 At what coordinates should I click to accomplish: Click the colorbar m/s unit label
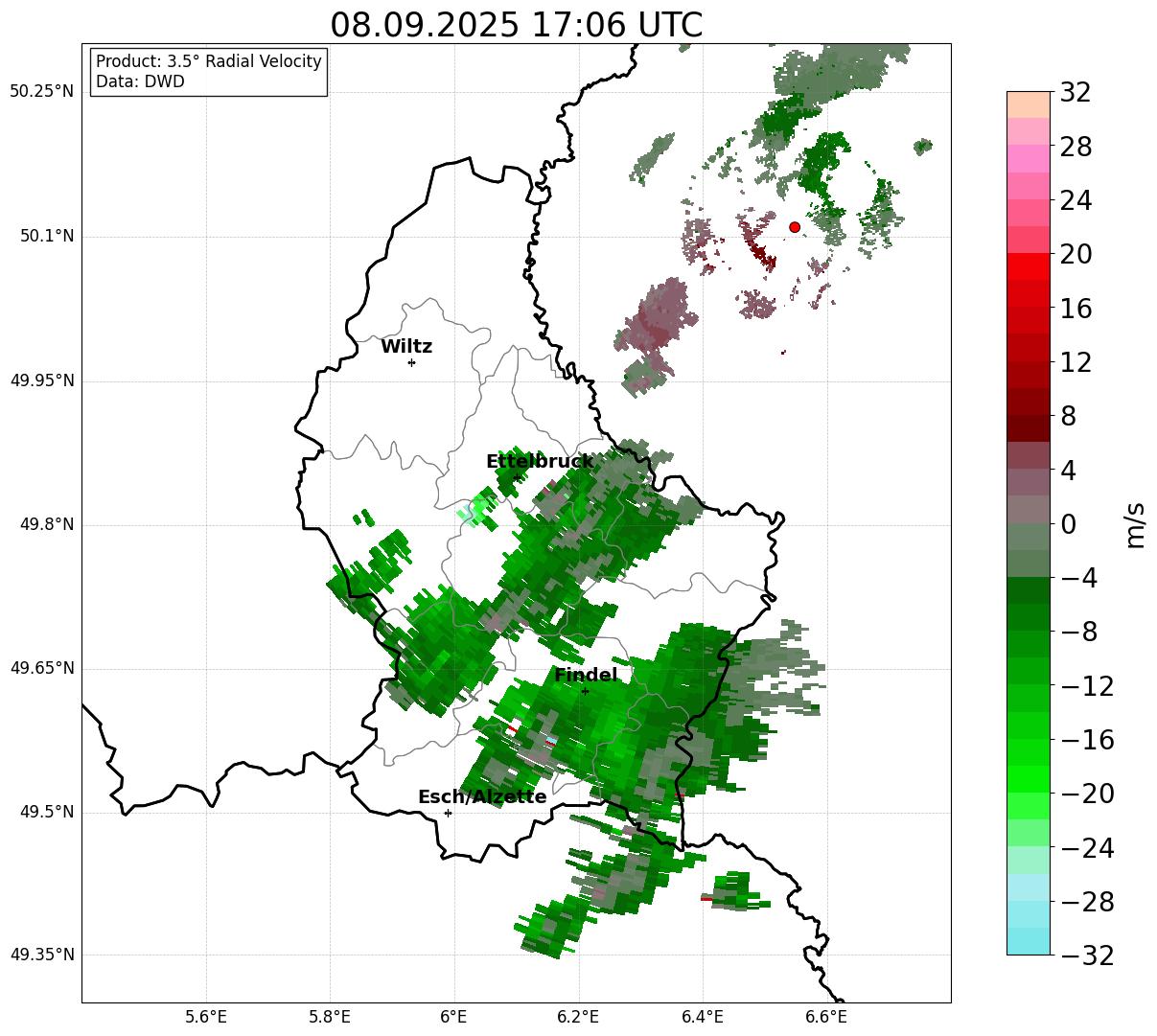(1136, 524)
